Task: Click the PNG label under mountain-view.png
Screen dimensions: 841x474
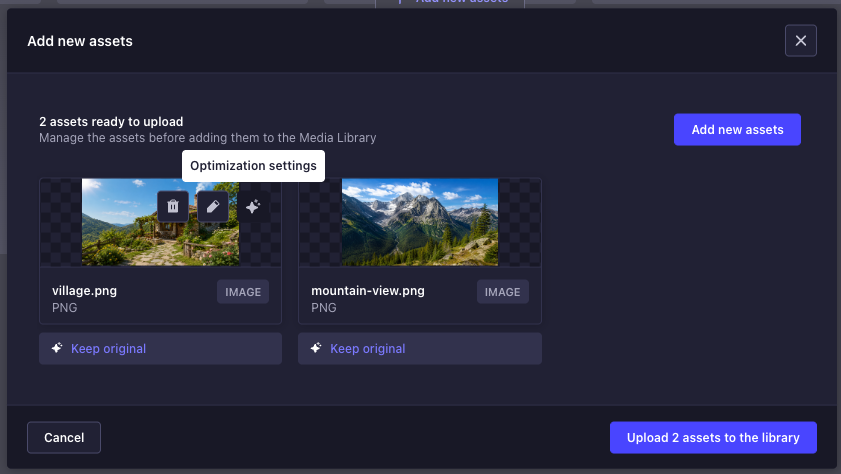Action: coord(324,308)
